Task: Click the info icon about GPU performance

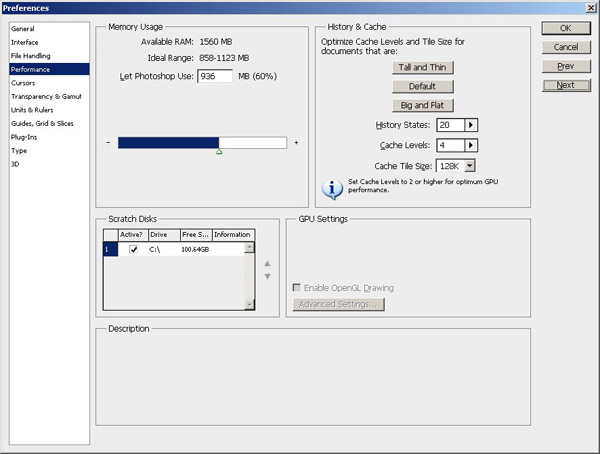Action: point(332,189)
